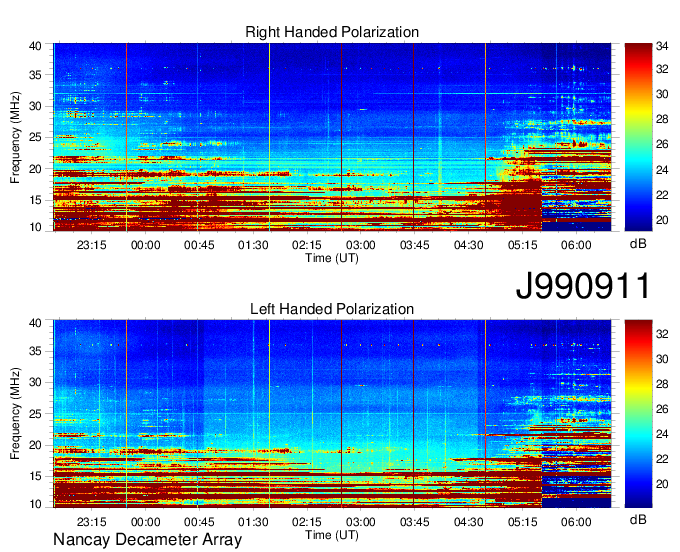The height and width of the screenshot is (552, 680).
Task: Click the 03:00 tick on Right Handed plot
Action: [361, 245]
